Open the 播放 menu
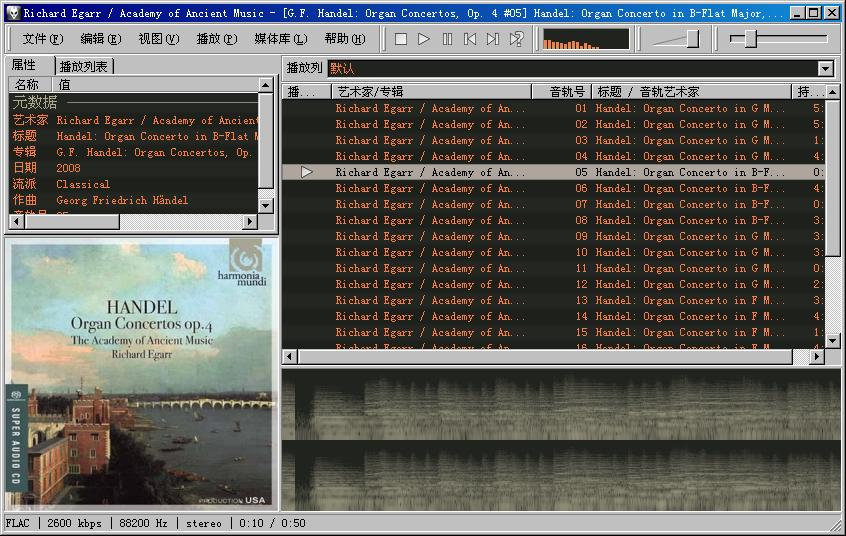The height and width of the screenshot is (536, 846). (217, 39)
